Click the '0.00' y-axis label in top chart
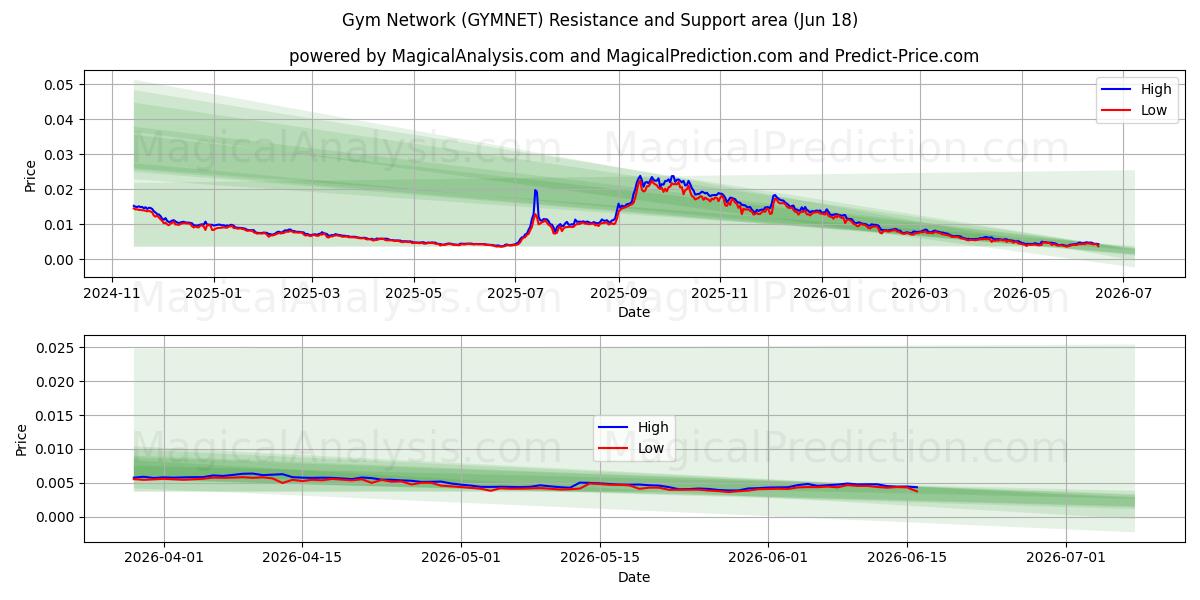Viewport: 1200px width, 600px height. tap(60, 260)
